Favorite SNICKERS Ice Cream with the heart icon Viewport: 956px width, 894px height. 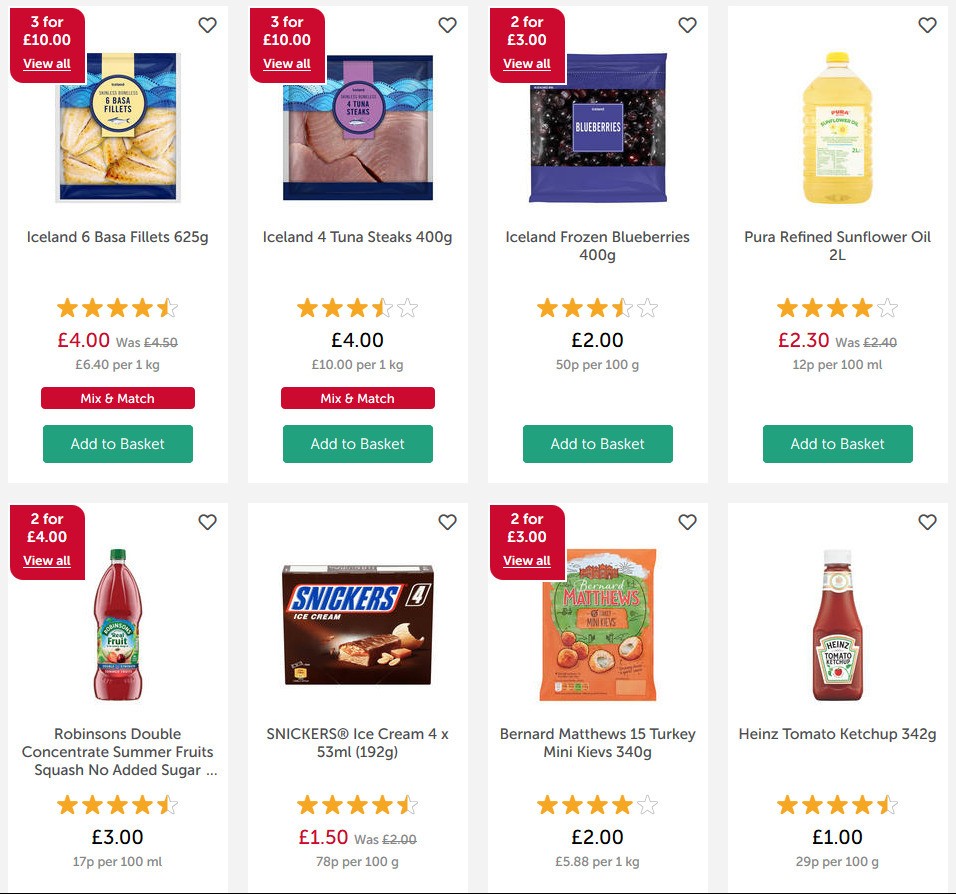pos(447,522)
